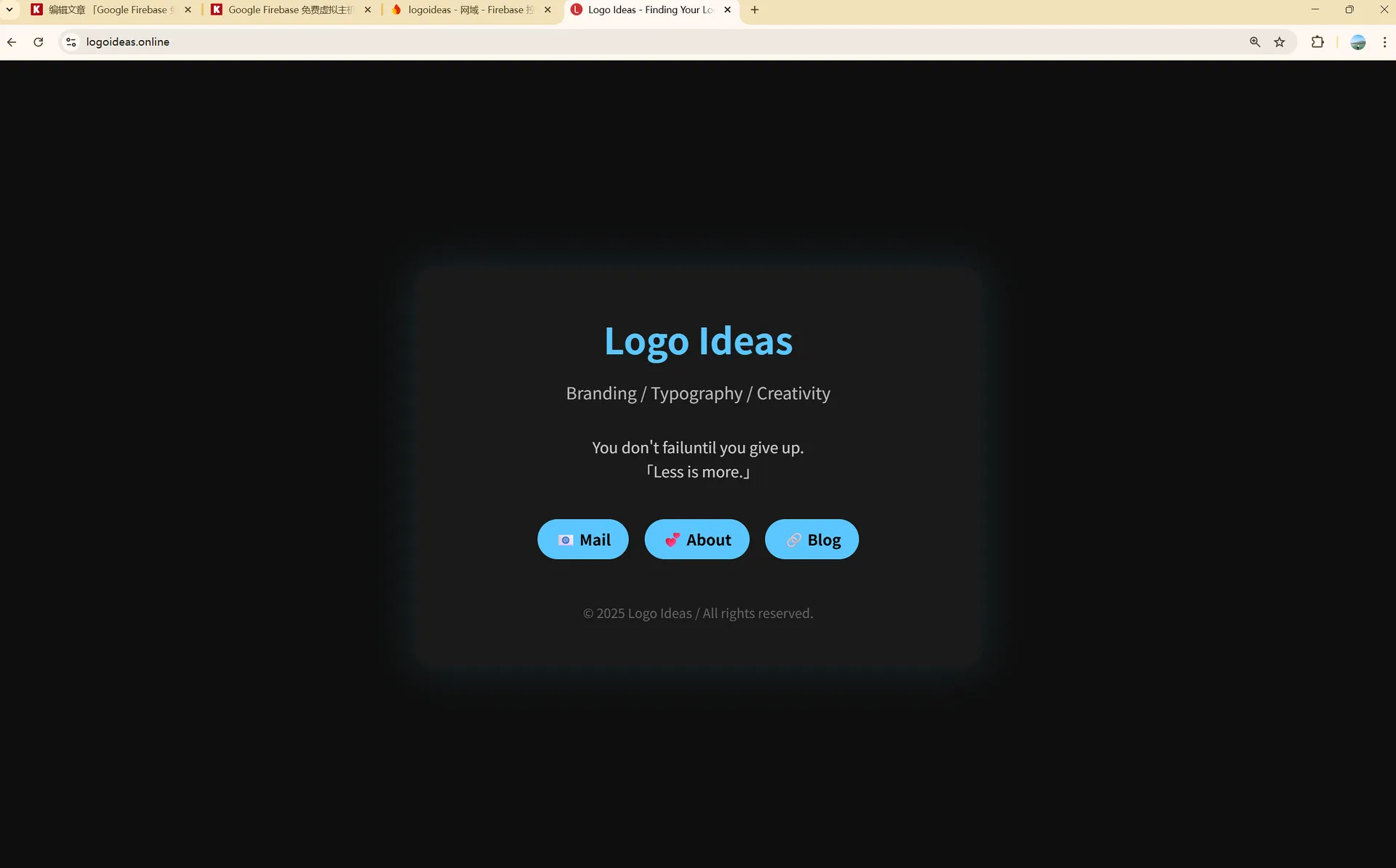Click the Logo Ideas heading

tap(698, 341)
